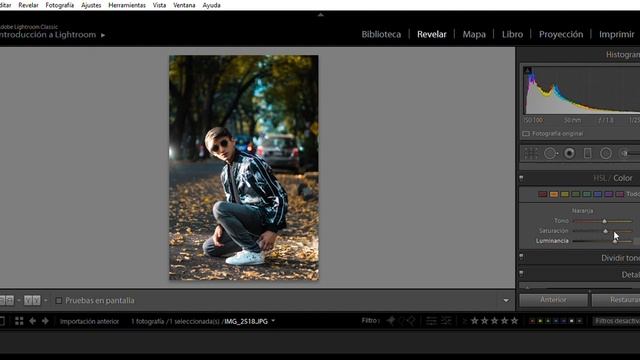Click the portrait photo preview
Screen dimensions: 640x360
pos(244,168)
